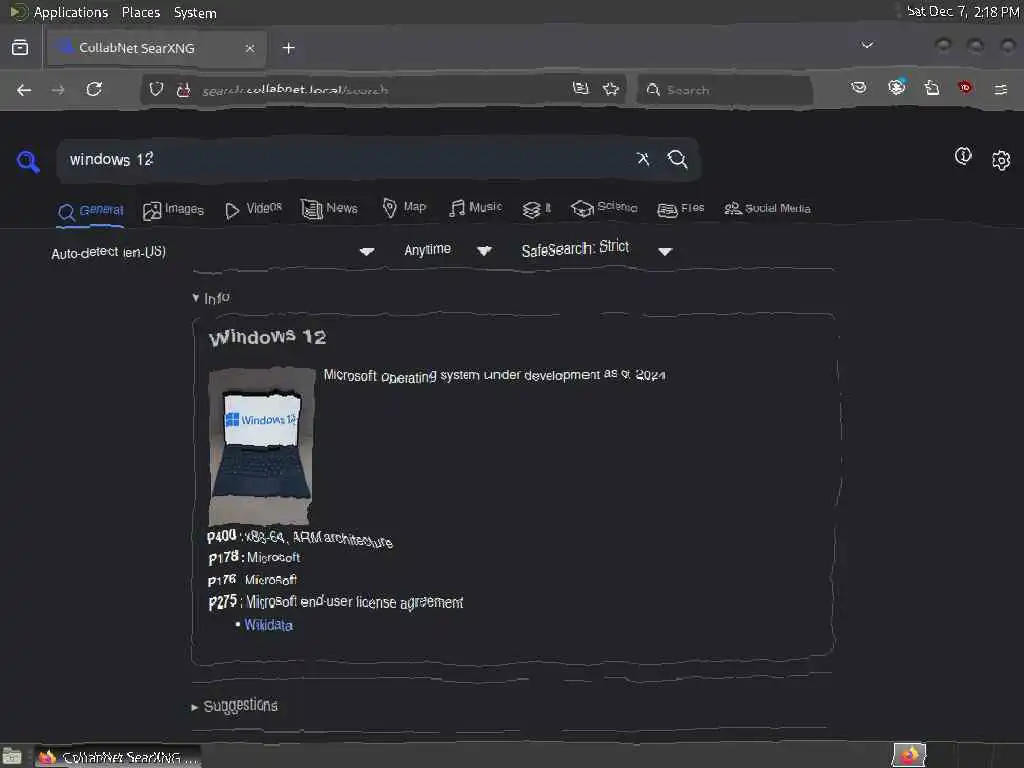Screen dimensions: 1024x768
Task: Open the Places menu
Action: [x=140, y=12]
